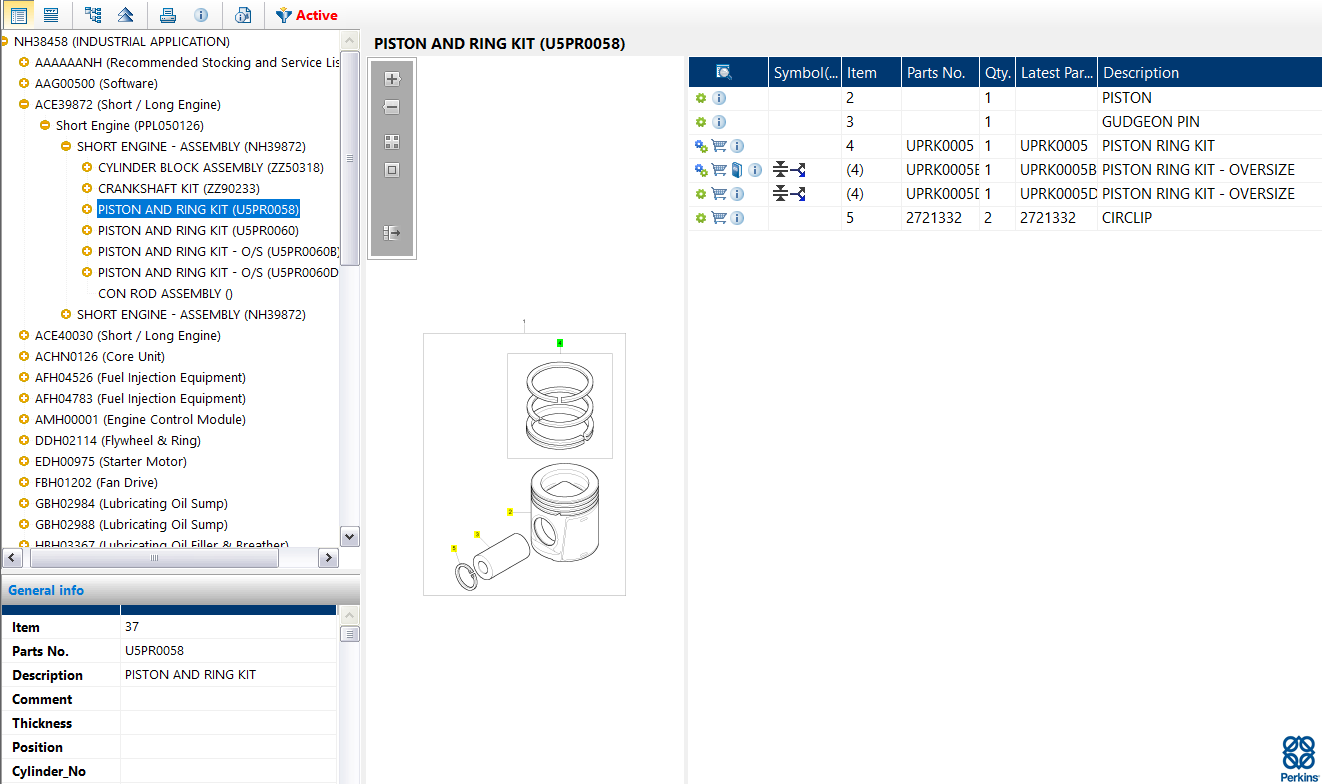
Task: Open info for the GUDGEON PIN row
Action: click(x=719, y=122)
